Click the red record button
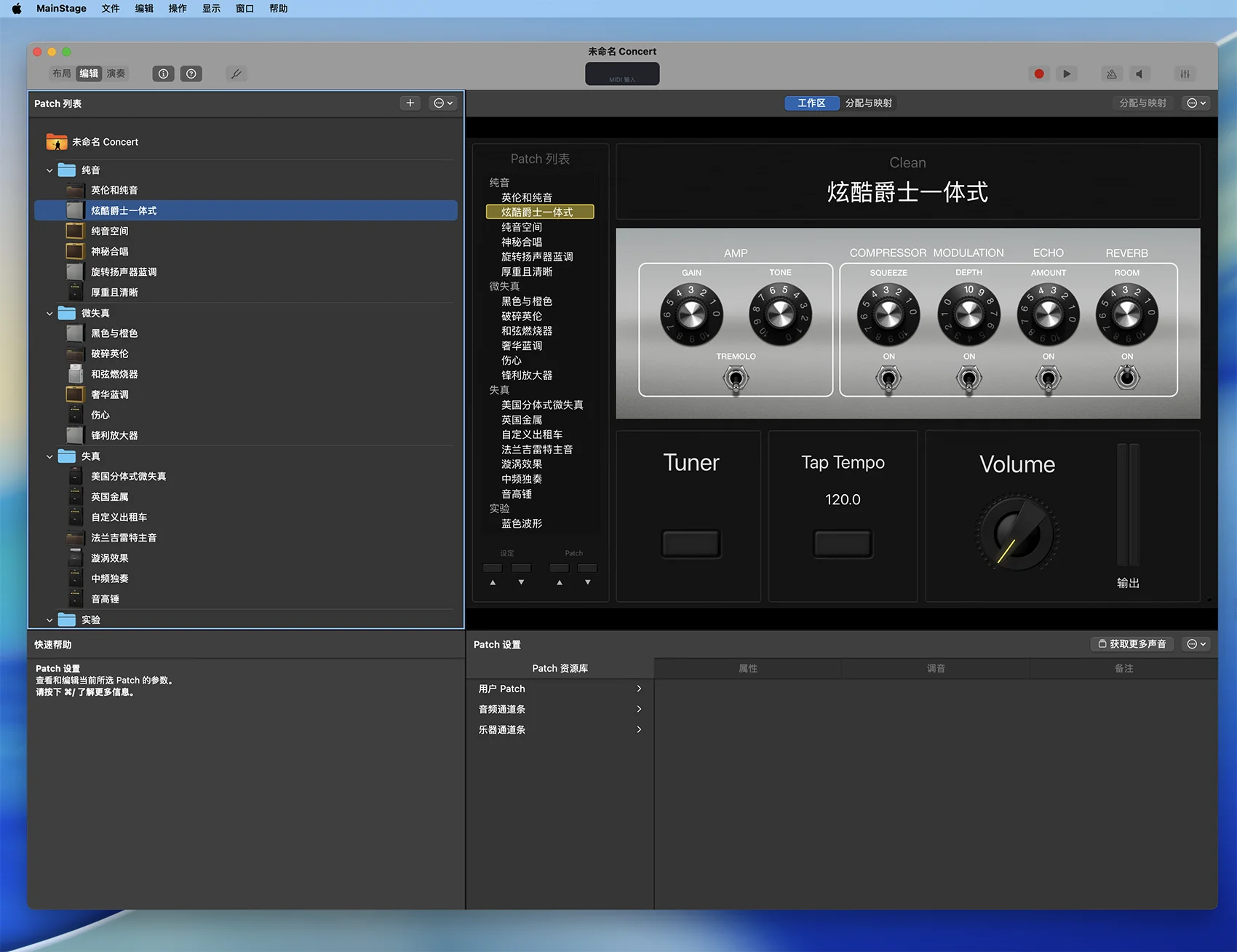 tap(1038, 74)
